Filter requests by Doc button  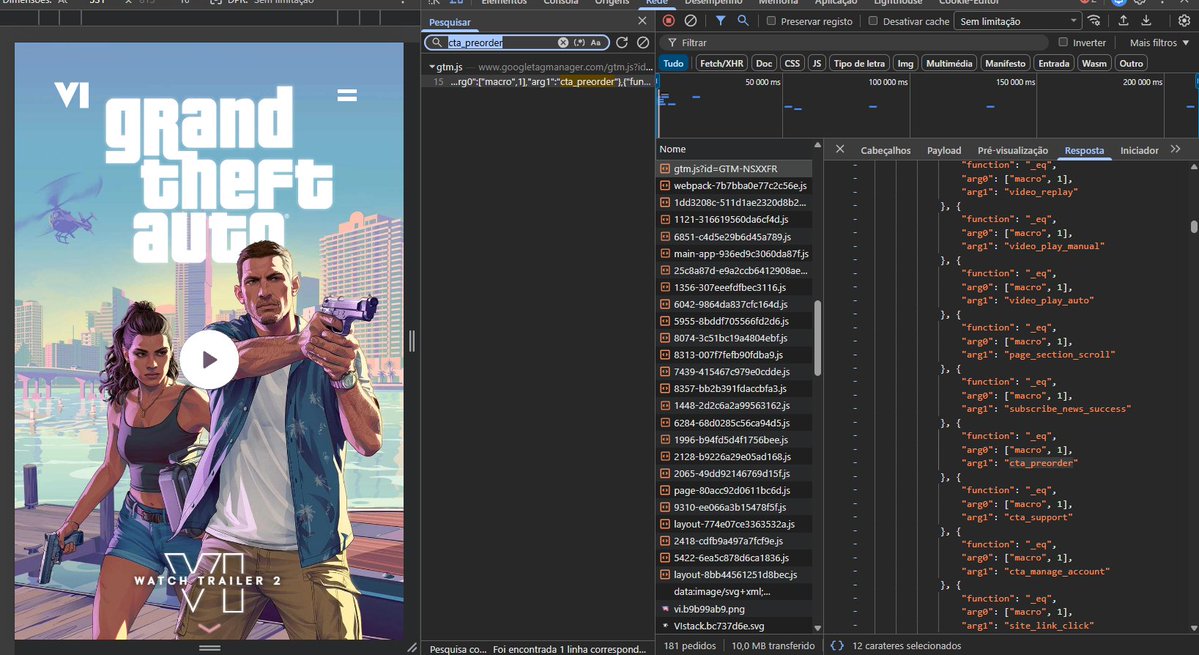764,63
